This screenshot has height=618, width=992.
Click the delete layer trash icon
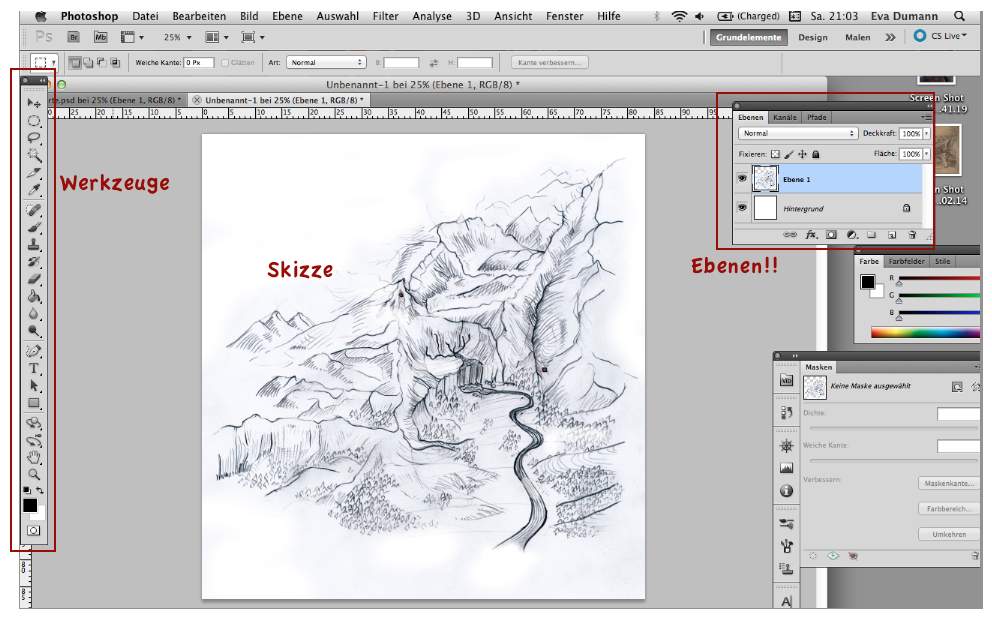[x=911, y=235]
